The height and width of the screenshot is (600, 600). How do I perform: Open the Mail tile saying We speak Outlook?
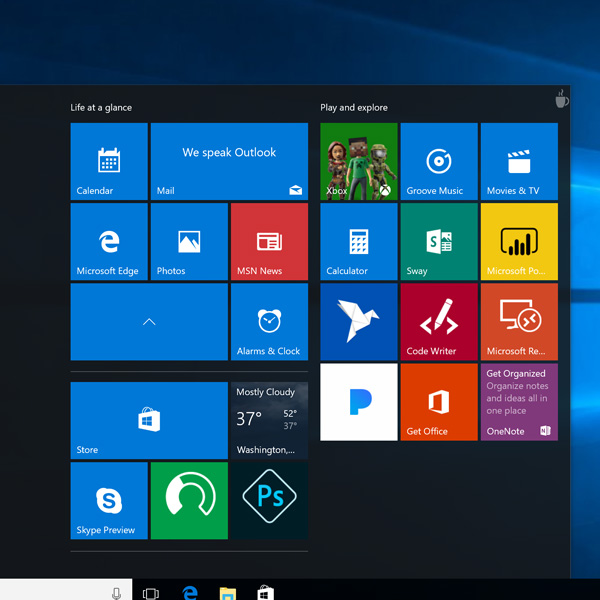point(229,161)
